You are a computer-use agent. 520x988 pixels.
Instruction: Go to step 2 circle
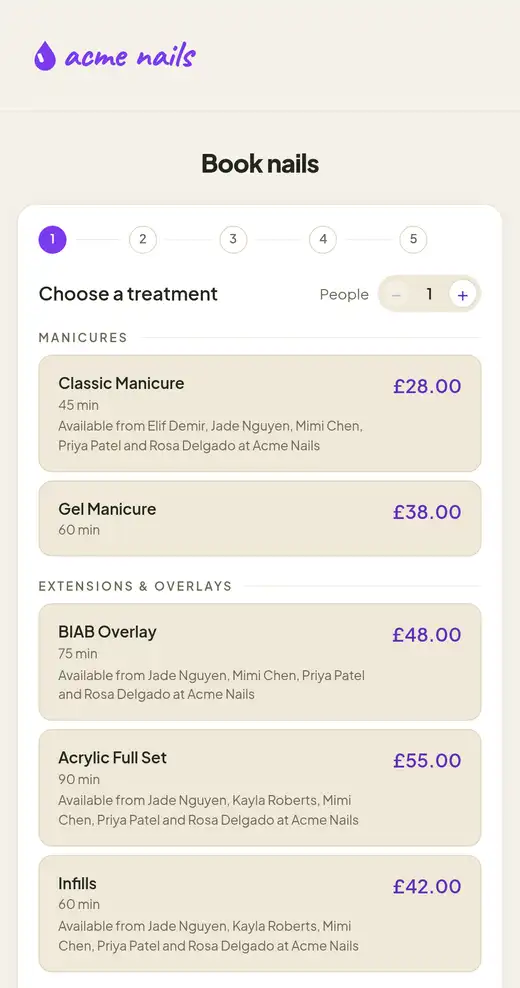pyautogui.click(x=142, y=239)
